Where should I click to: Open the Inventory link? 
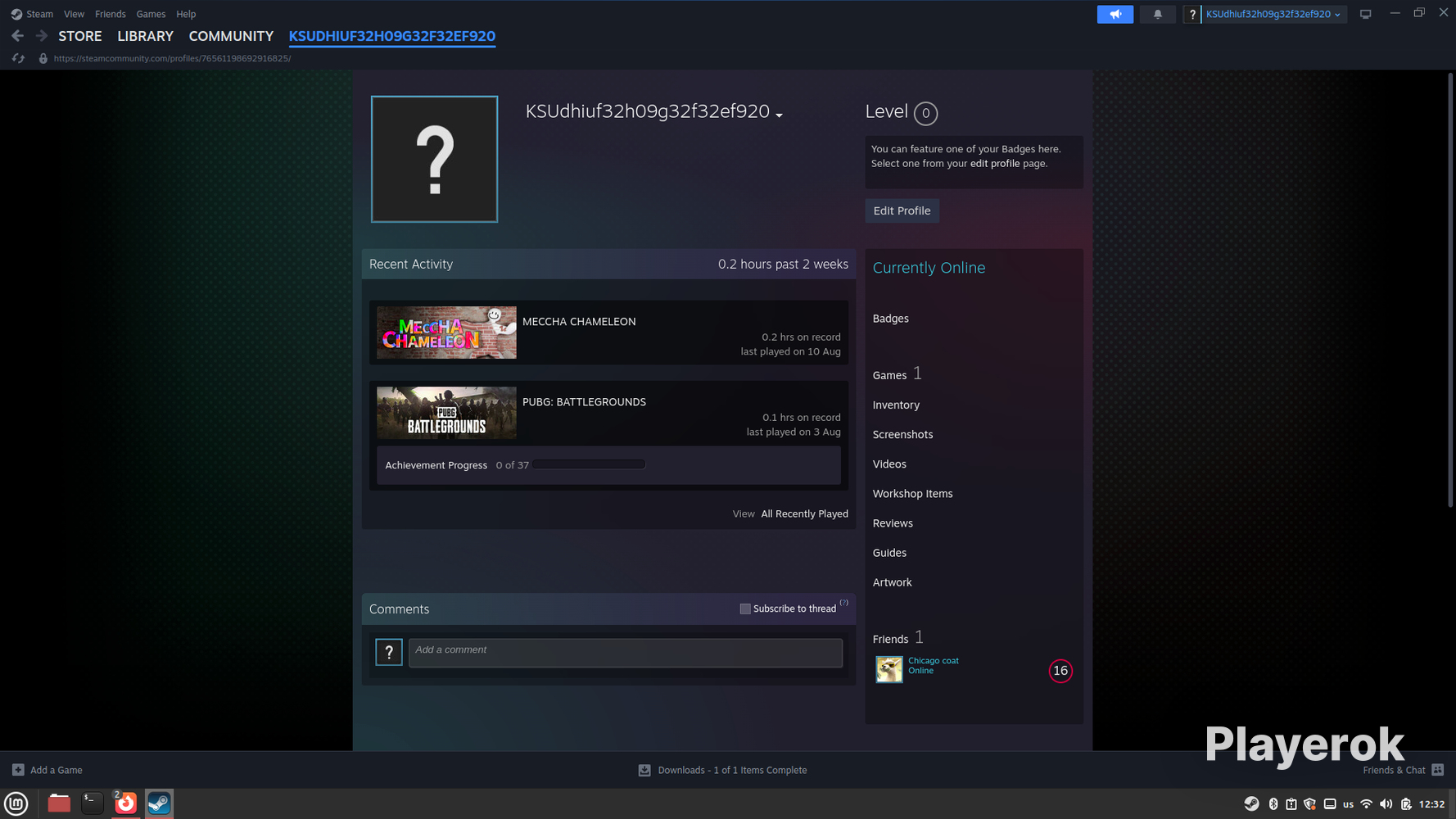[896, 405]
